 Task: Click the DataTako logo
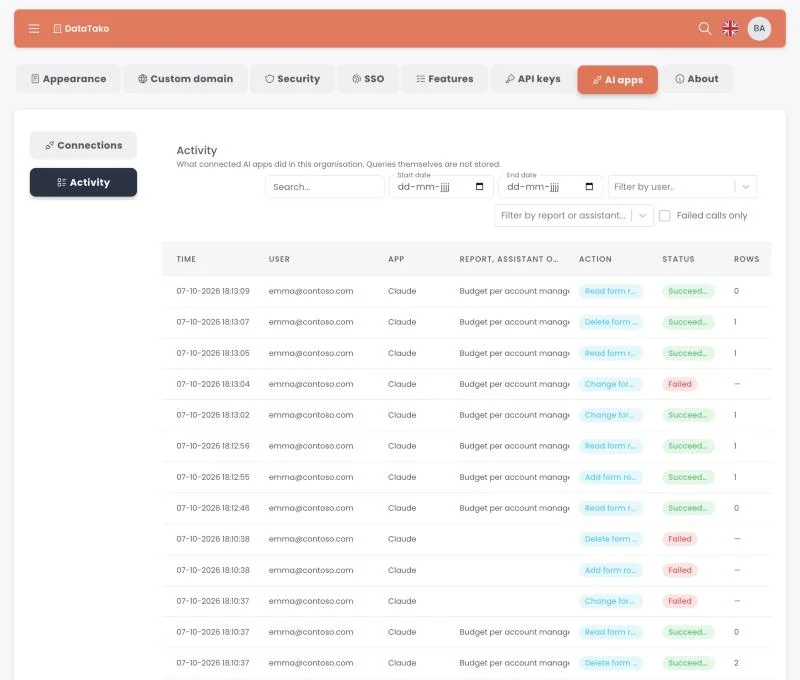pos(81,29)
